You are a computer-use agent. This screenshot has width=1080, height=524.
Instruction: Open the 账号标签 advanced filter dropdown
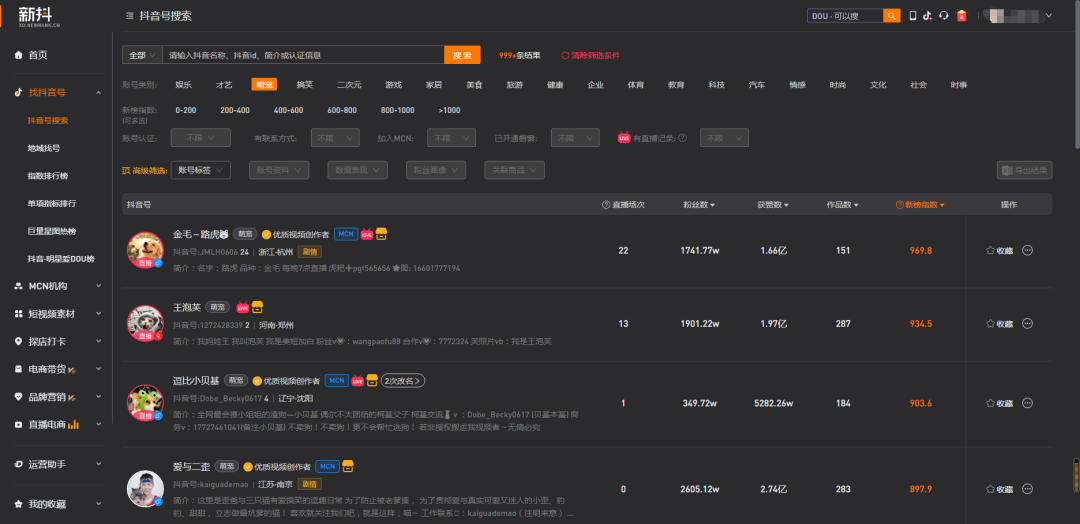coord(200,170)
